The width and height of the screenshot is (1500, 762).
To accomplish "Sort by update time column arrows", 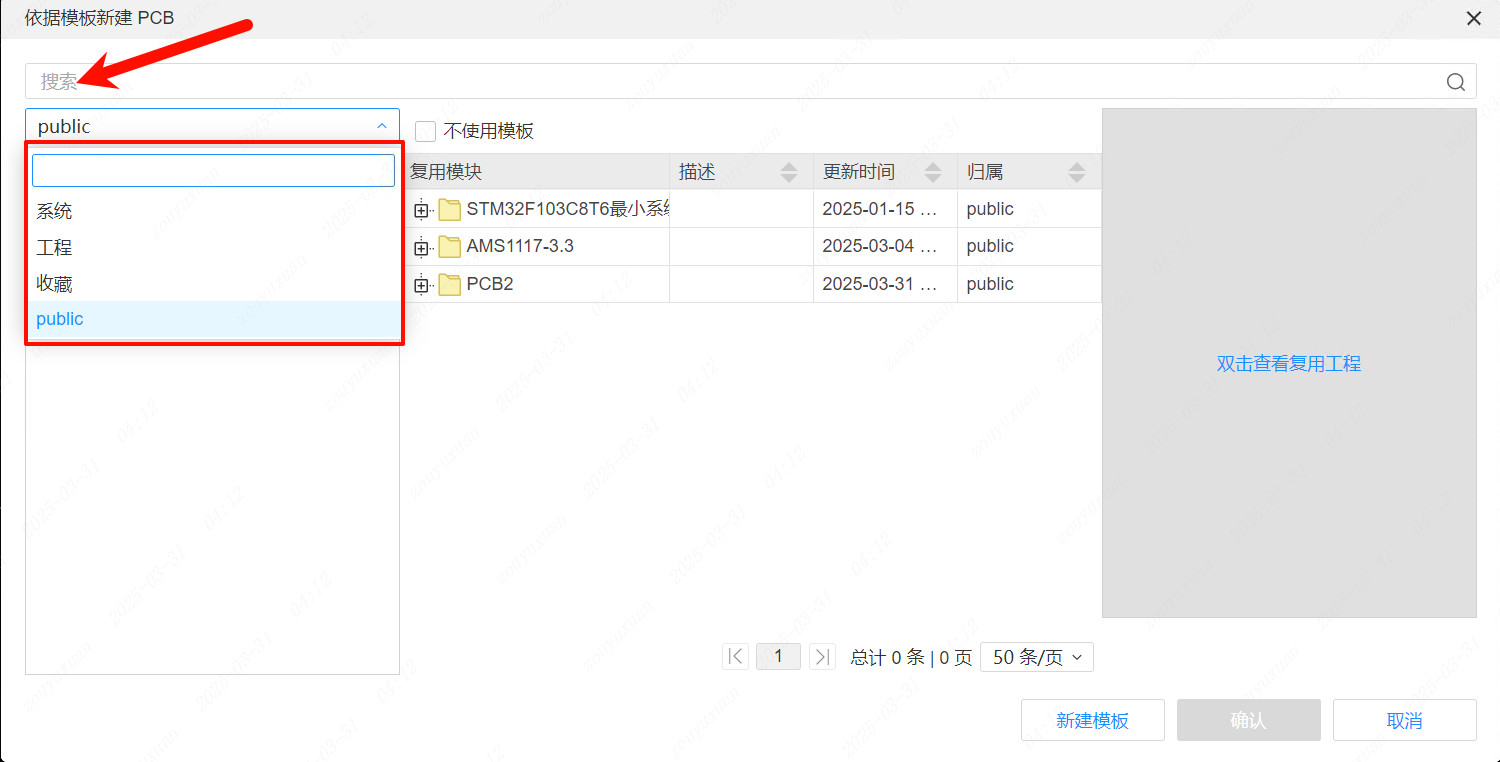I will 933,172.
